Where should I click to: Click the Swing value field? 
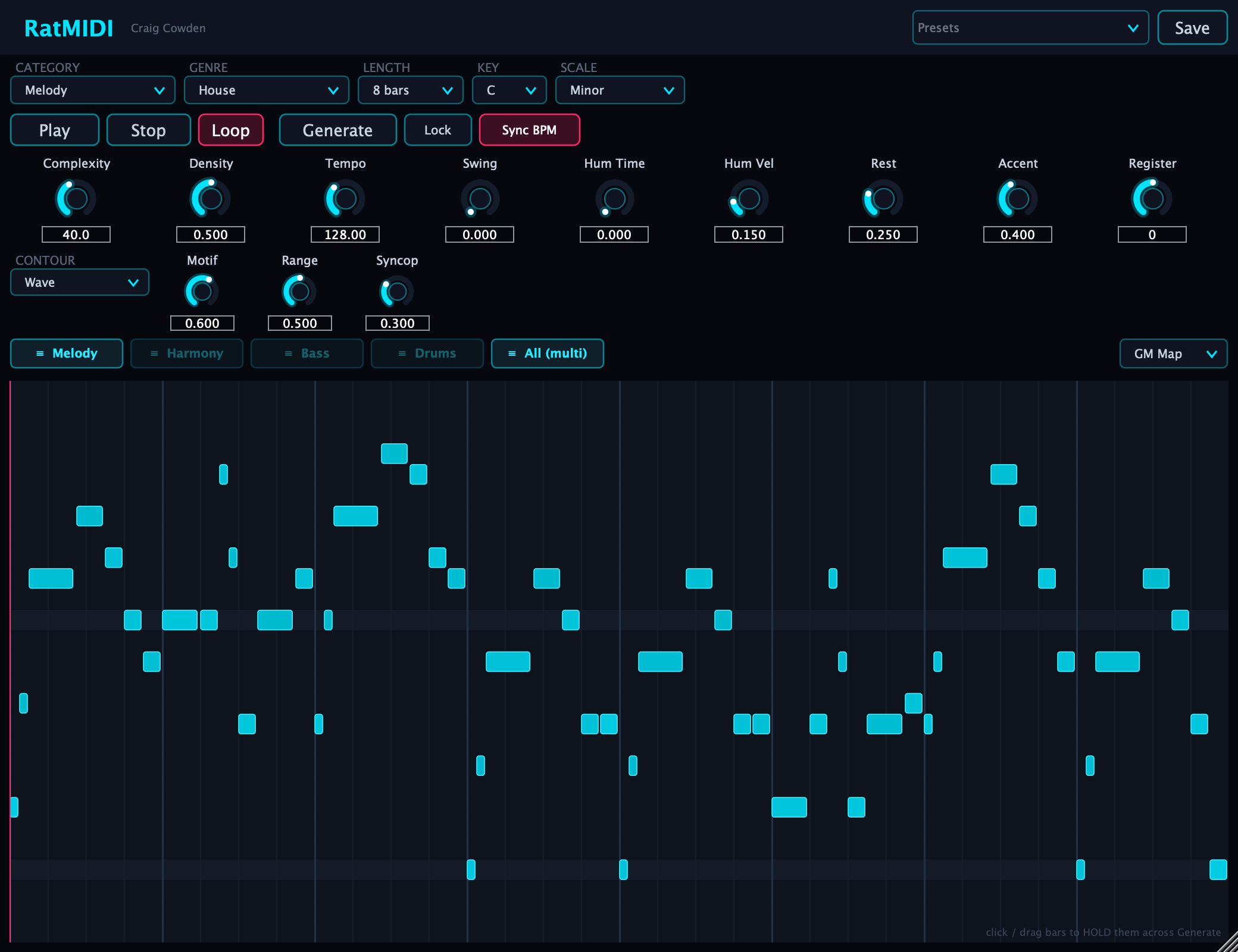(x=480, y=234)
